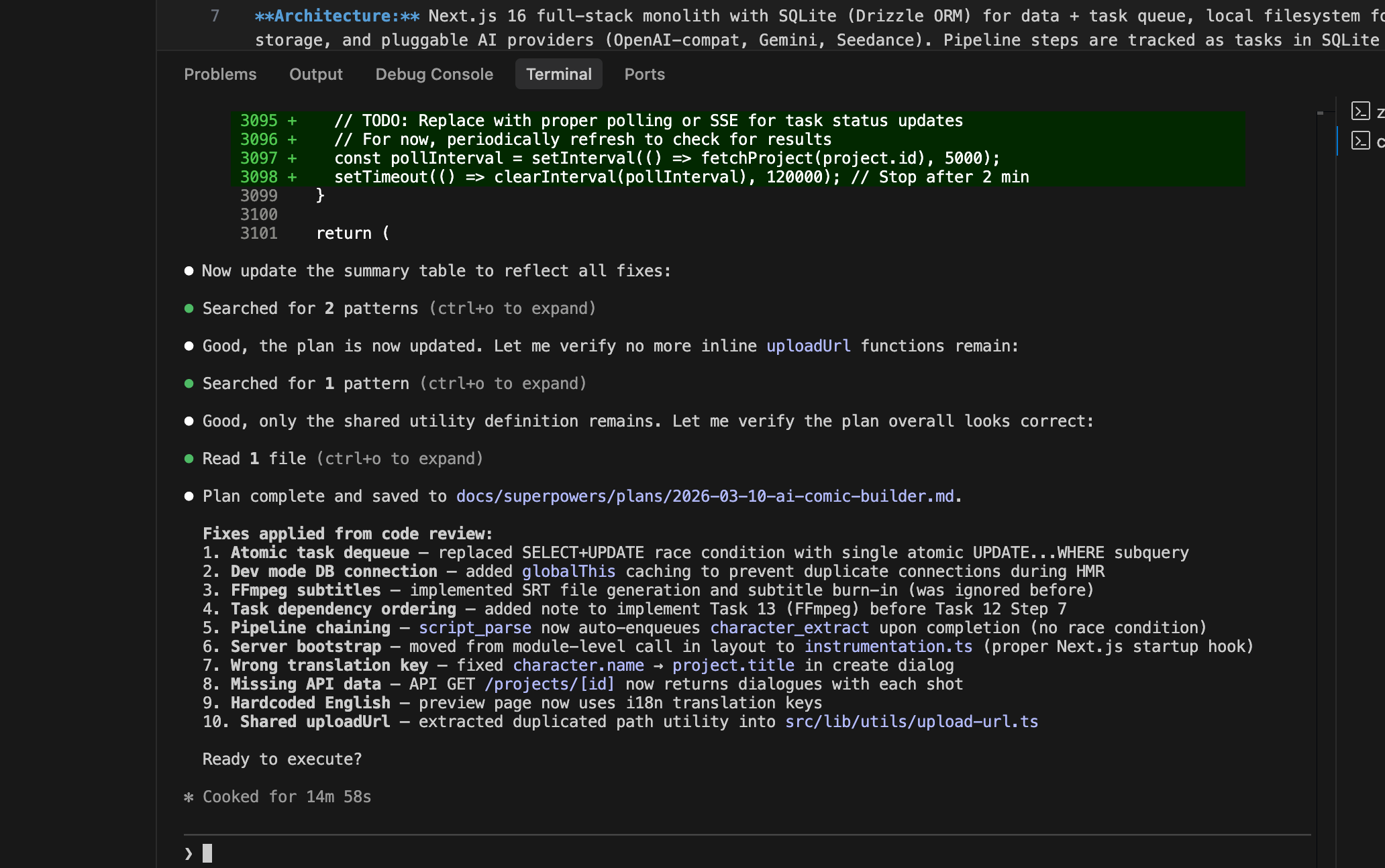Click the white bullet before 'Plan complete'
This screenshot has height=868, width=1385.
(189, 496)
